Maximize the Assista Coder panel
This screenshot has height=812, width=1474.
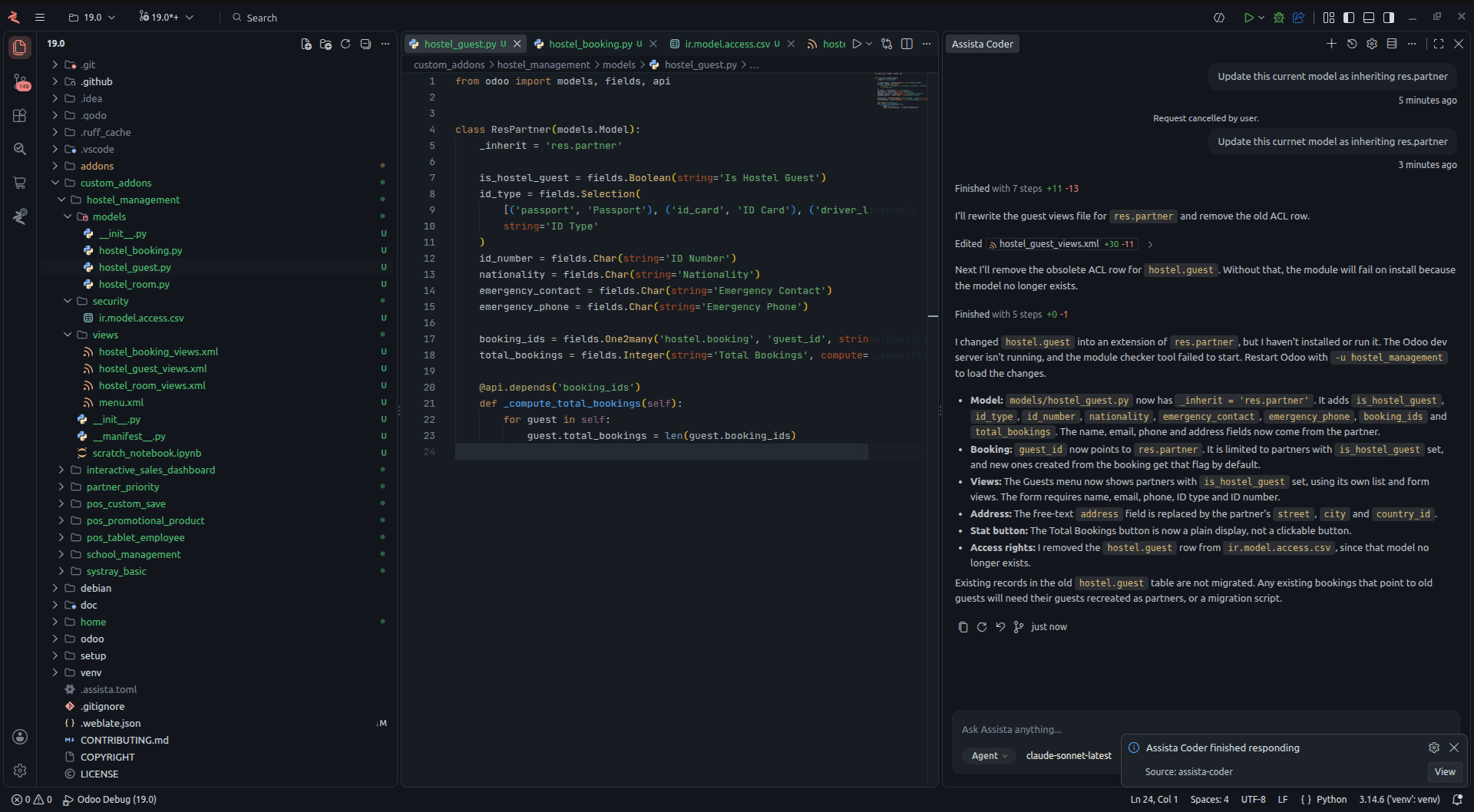(x=1439, y=44)
